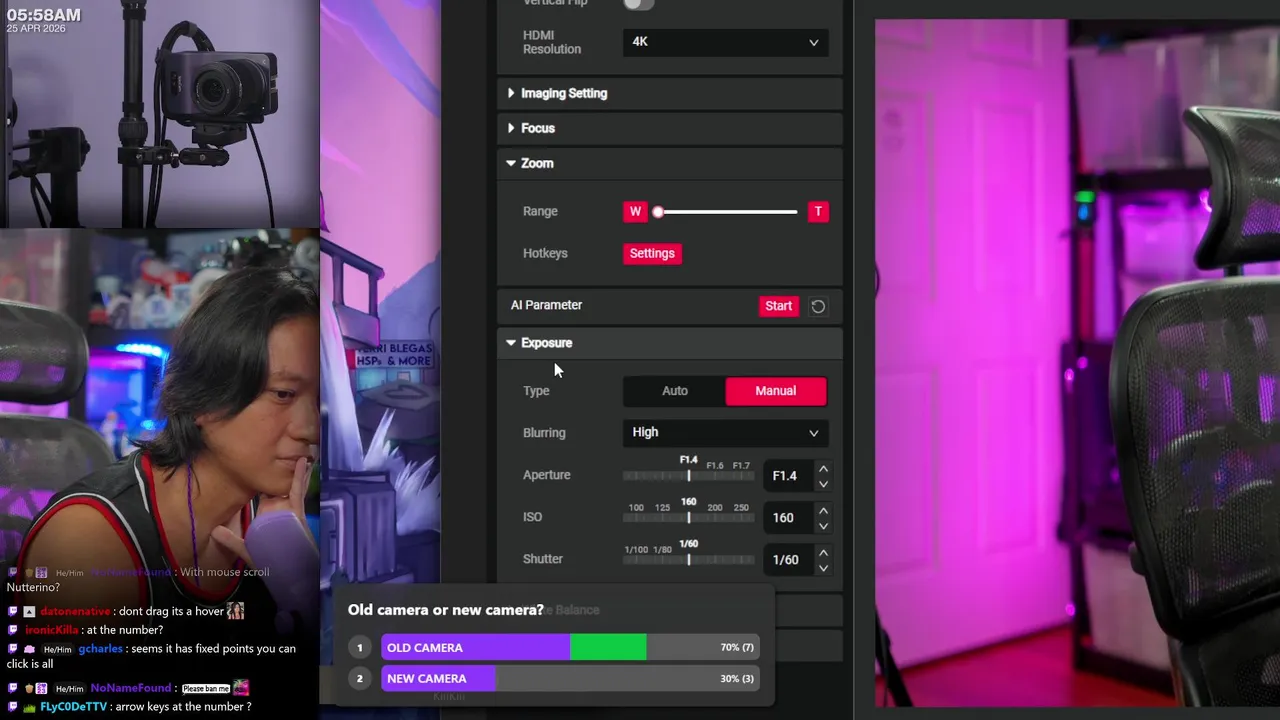
Task: Click chat username gcharles
Action: [100, 649]
